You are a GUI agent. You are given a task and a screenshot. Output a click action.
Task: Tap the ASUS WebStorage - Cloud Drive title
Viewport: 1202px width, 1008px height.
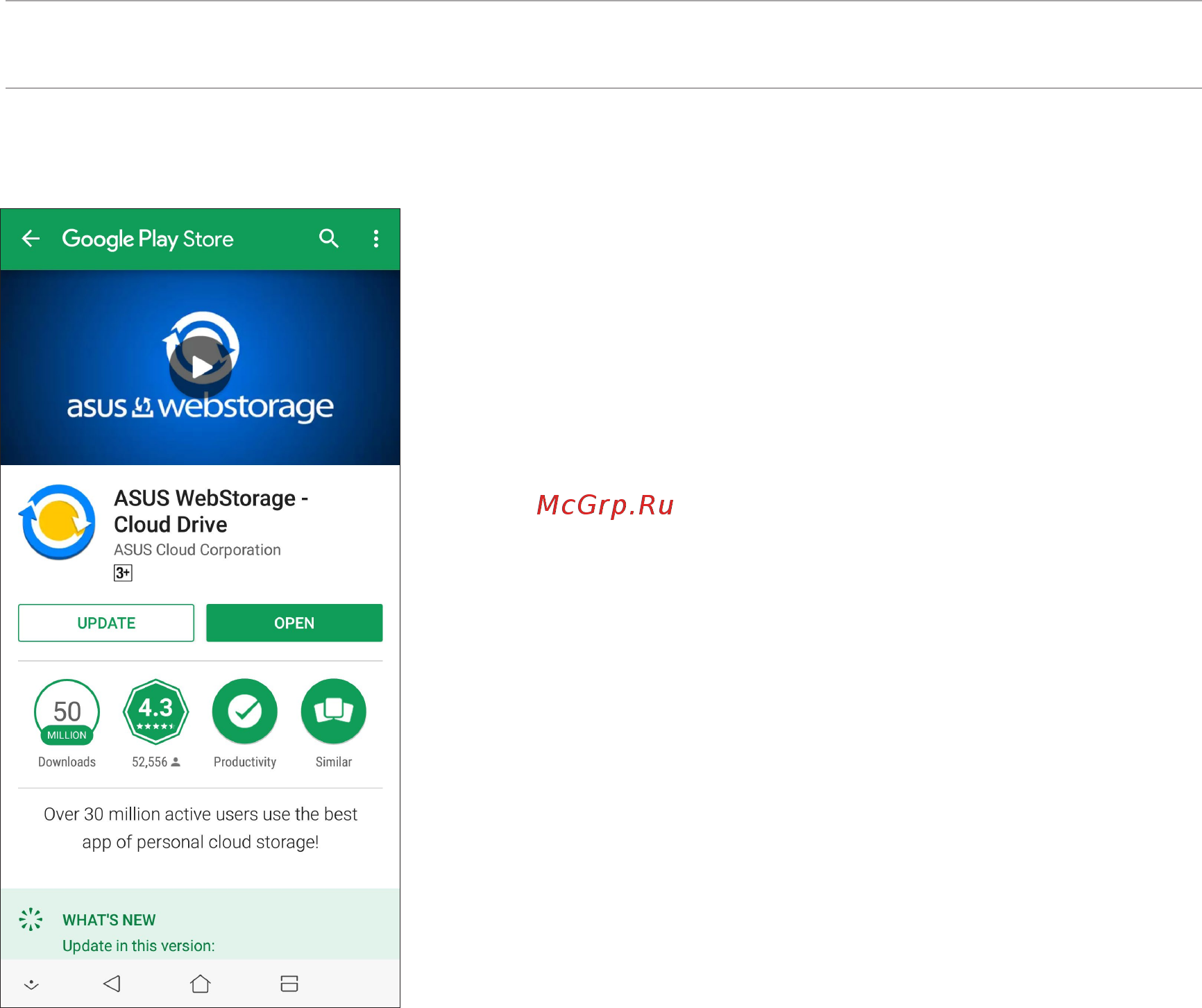[211, 511]
